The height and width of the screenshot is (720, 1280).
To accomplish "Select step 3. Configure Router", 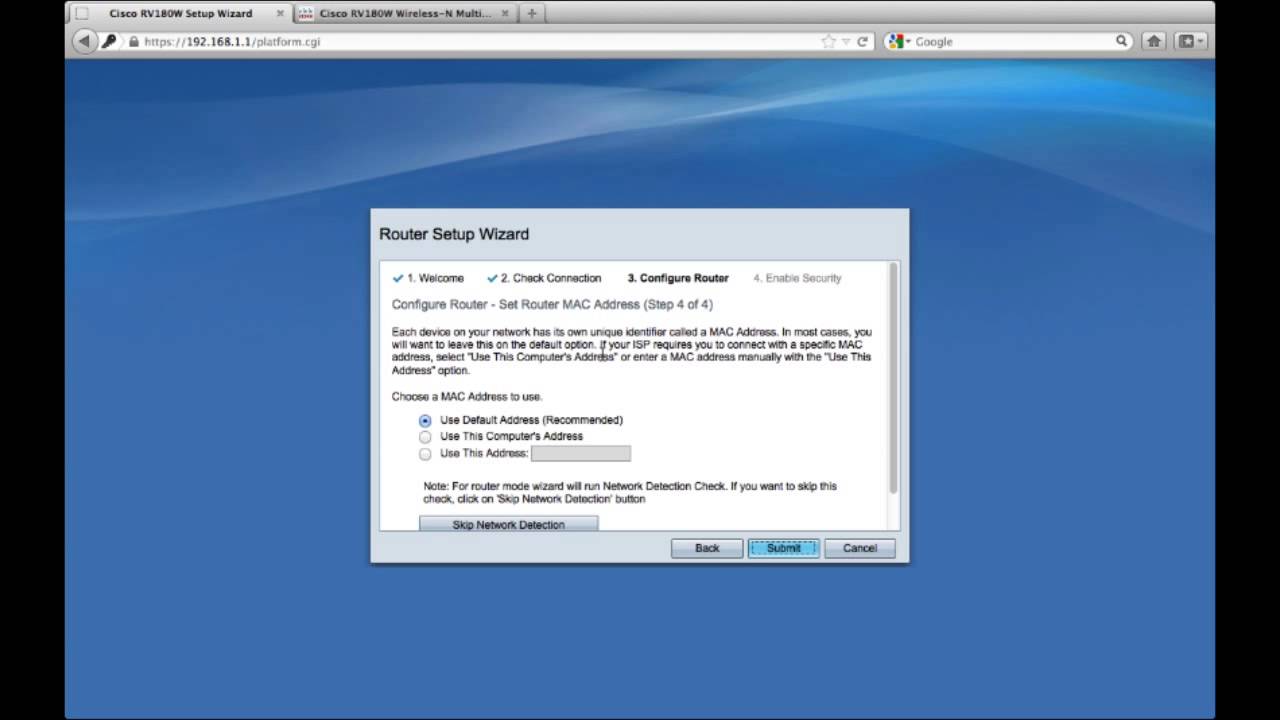I will [678, 278].
